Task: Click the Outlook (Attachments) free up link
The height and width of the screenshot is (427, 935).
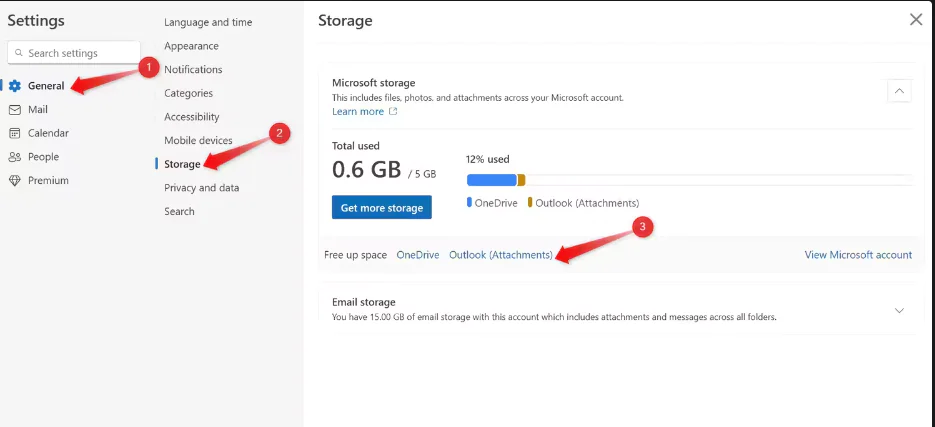Action: pyautogui.click(x=500, y=255)
